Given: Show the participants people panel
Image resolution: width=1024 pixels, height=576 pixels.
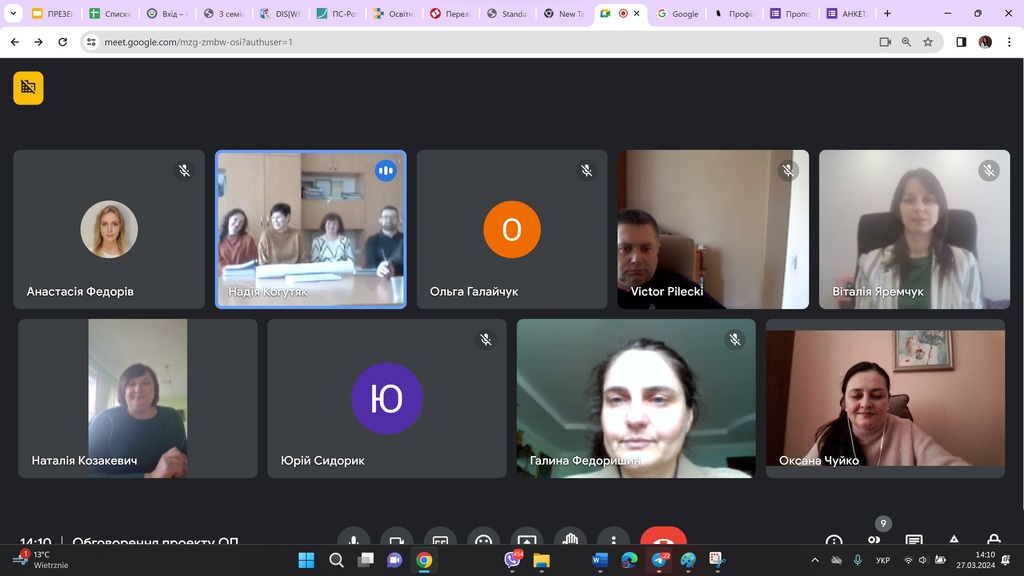Looking at the screenshot, I should coord(874,541).
